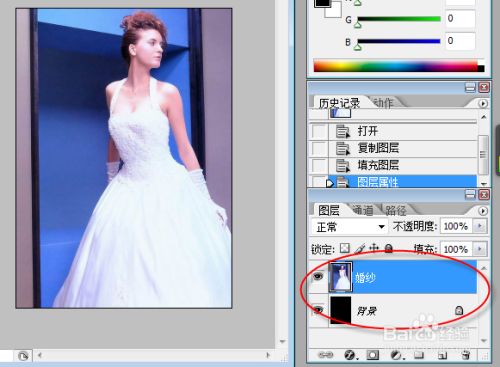
Task: Click the 不透明度 100% field
Action: 456,226
